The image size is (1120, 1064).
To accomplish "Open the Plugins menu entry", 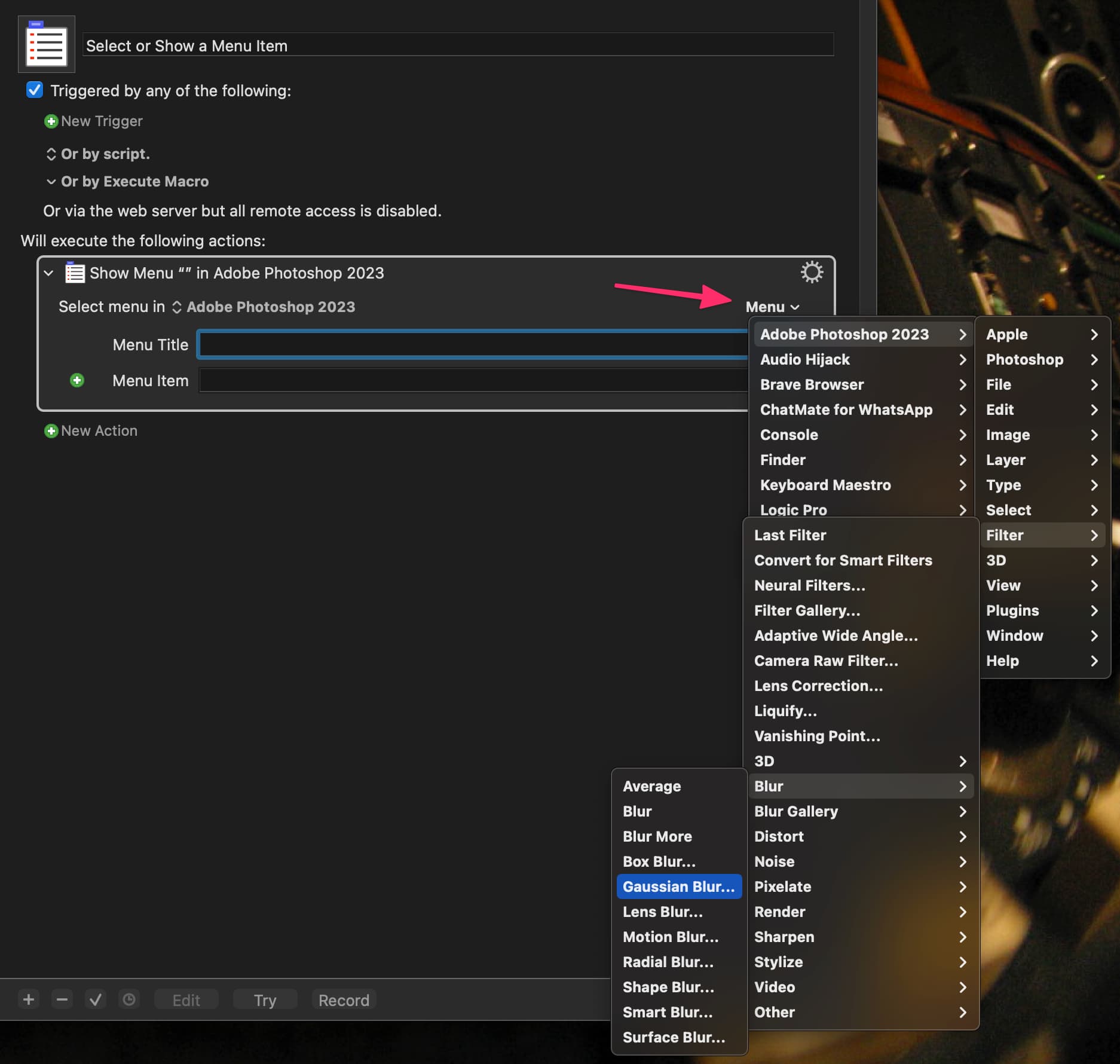I will [1042, 610].
